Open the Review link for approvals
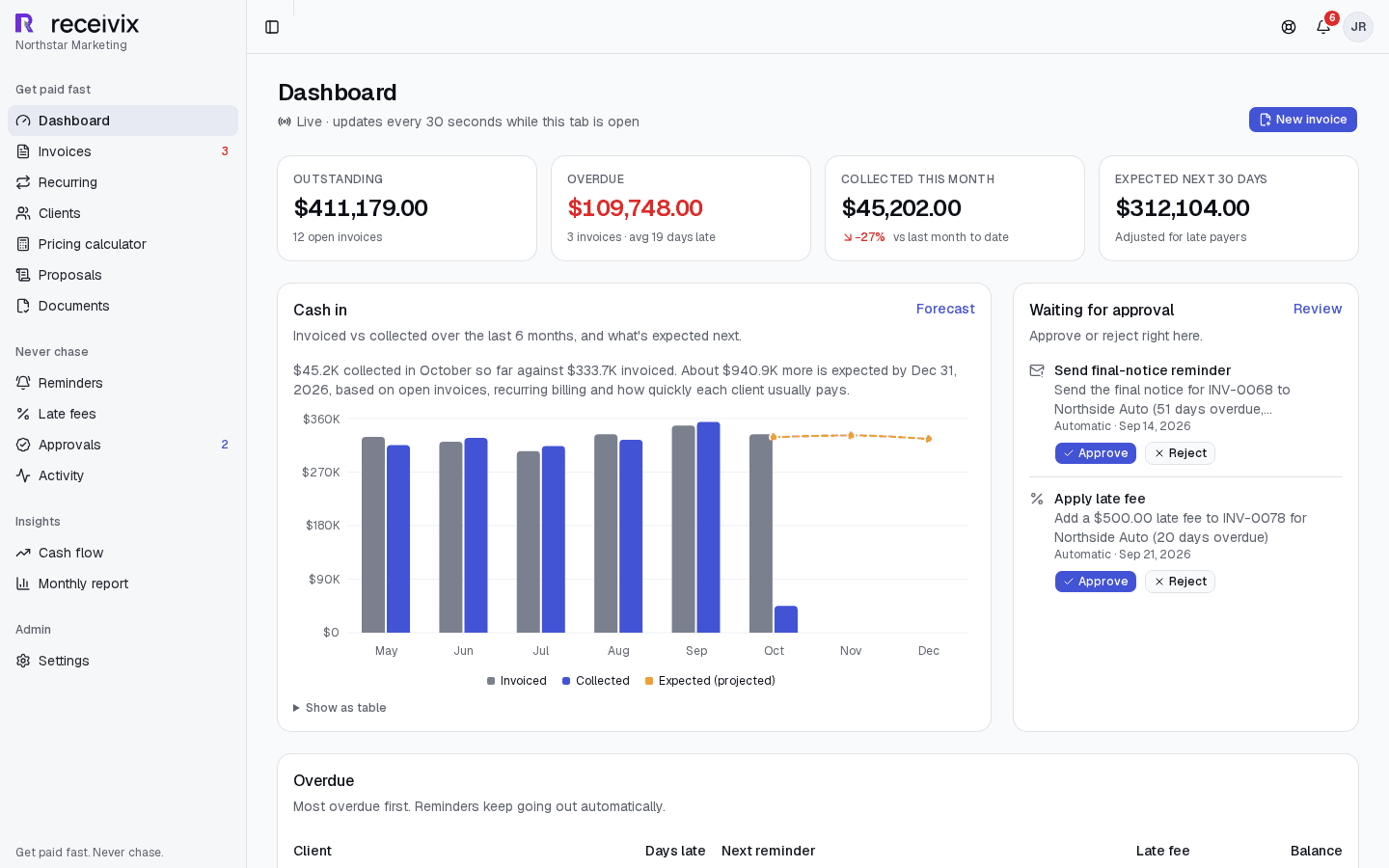 pos(1318,309)
